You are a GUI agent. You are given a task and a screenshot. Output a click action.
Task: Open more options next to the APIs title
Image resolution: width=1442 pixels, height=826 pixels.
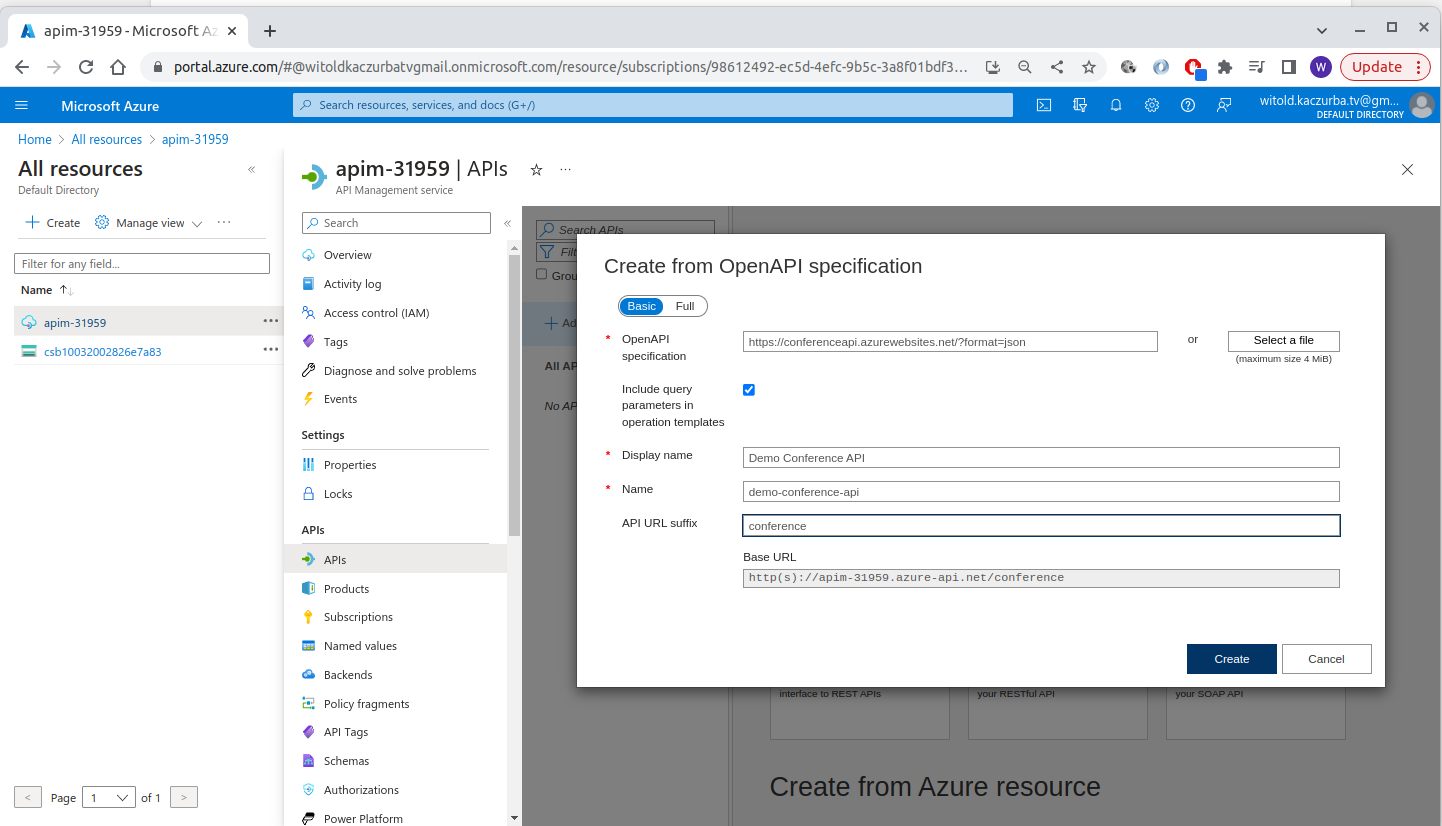point(566,170)
